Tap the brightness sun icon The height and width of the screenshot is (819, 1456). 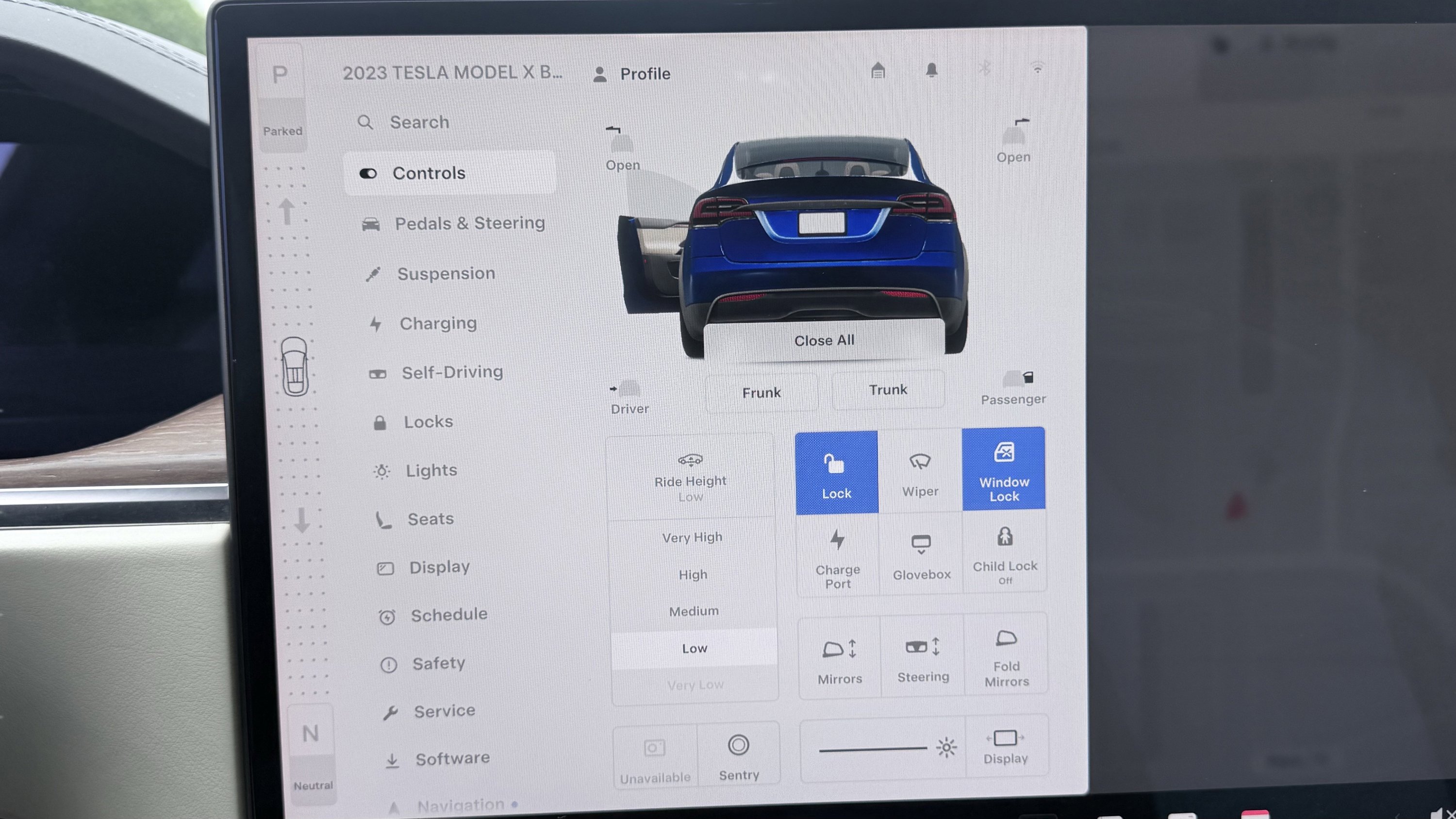tap(946, 748)
